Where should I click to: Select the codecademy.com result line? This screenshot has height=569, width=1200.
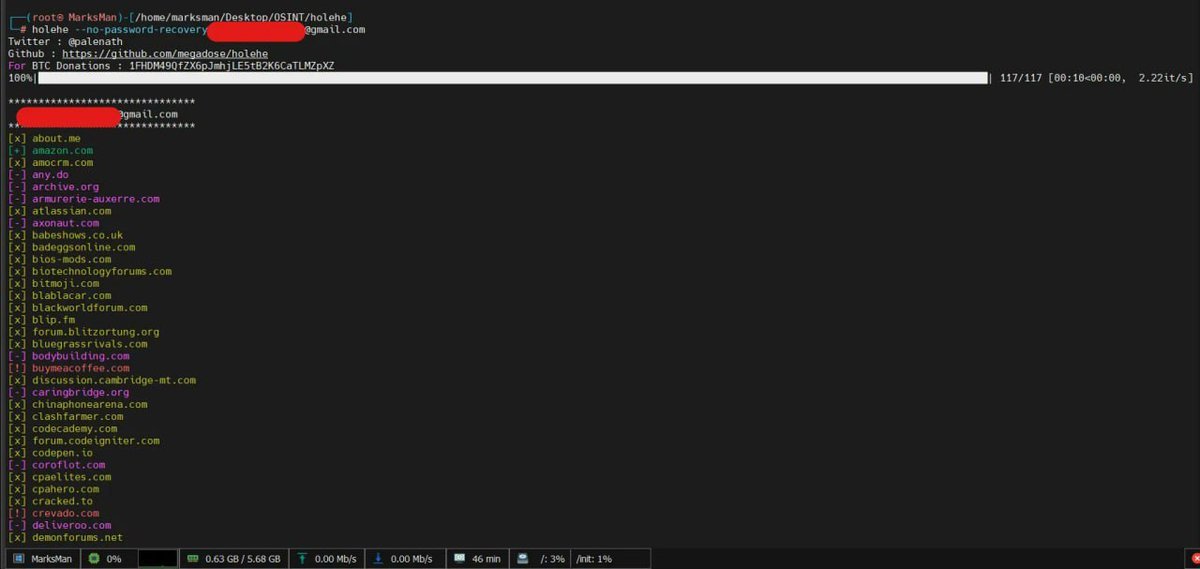click(62, 428)
